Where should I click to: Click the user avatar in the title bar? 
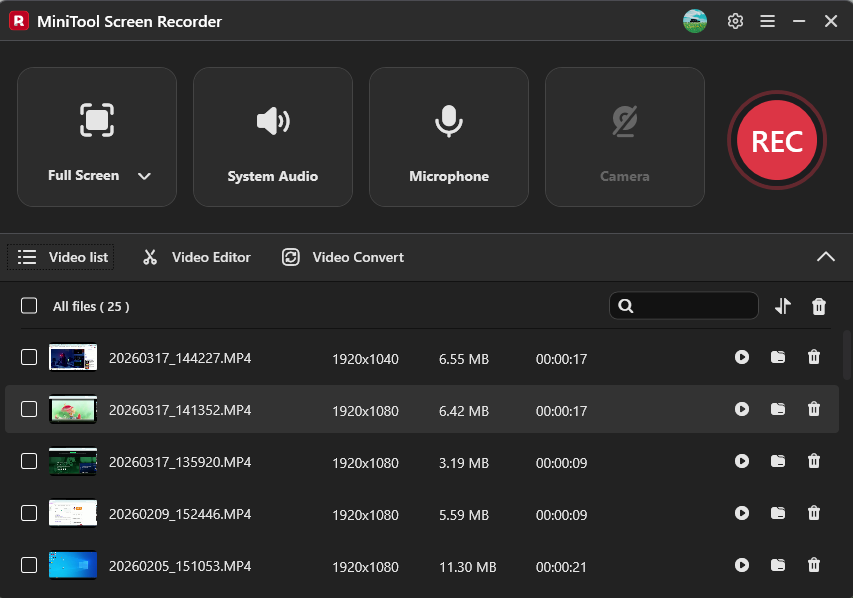[x=695, y=20]
